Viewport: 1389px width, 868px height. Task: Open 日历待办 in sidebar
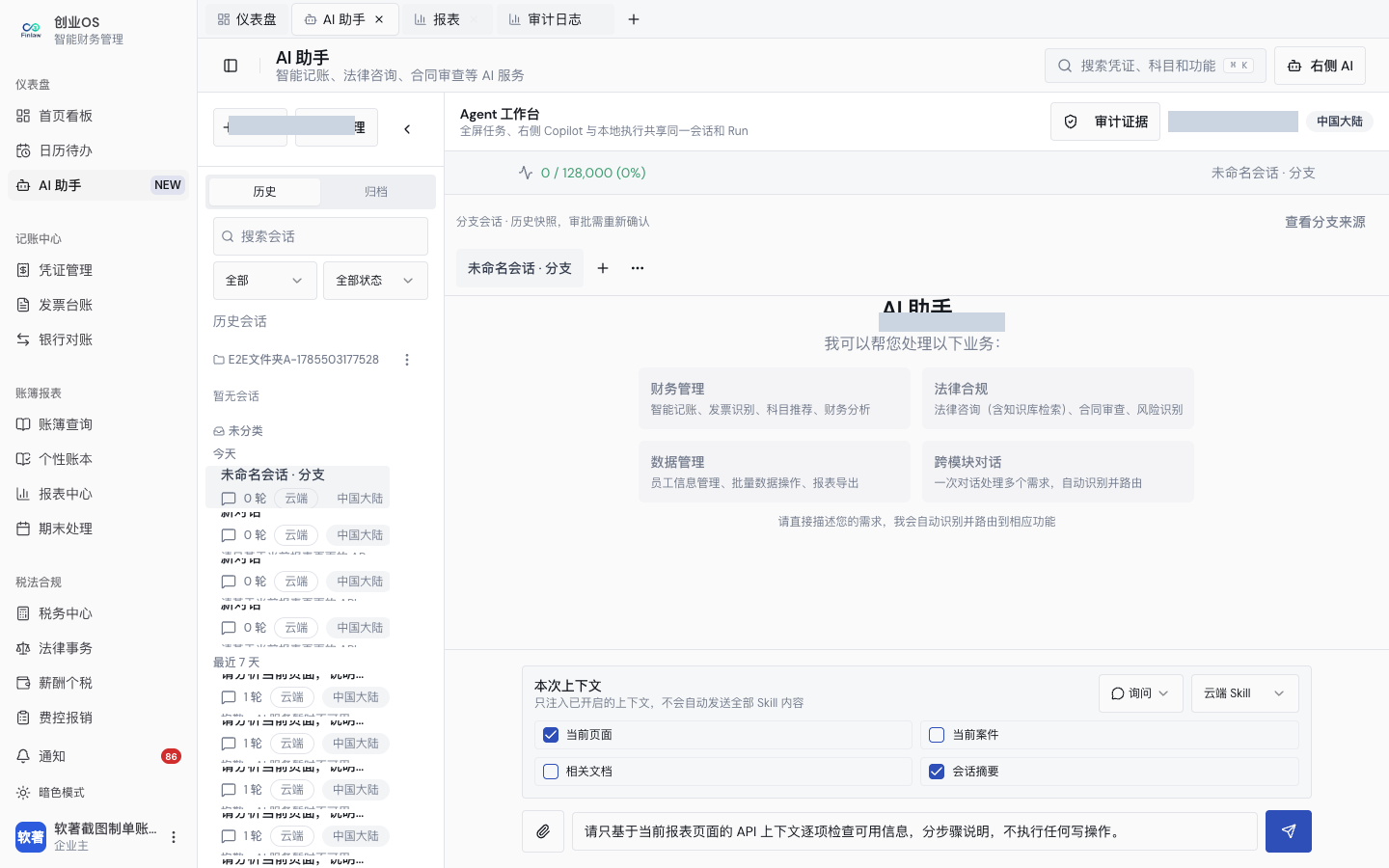(x=98, y=150)
